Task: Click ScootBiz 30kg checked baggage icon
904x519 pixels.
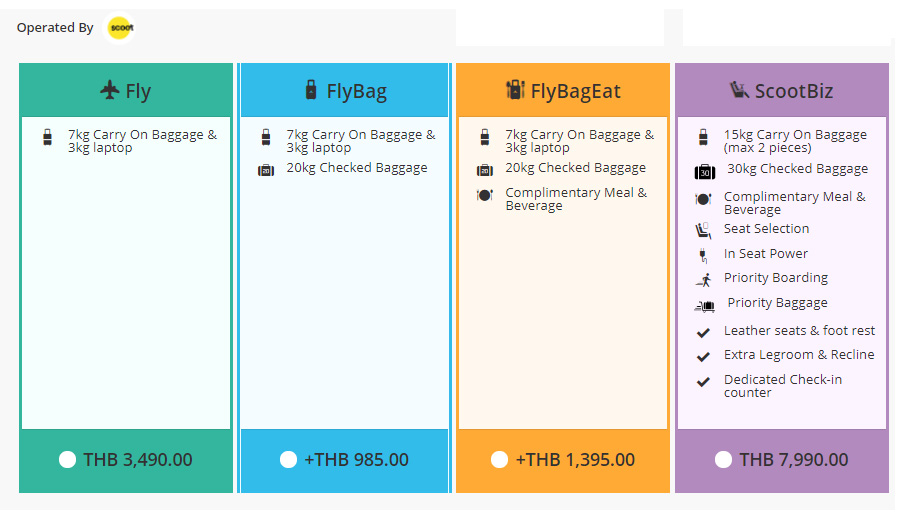Action: 704,171
